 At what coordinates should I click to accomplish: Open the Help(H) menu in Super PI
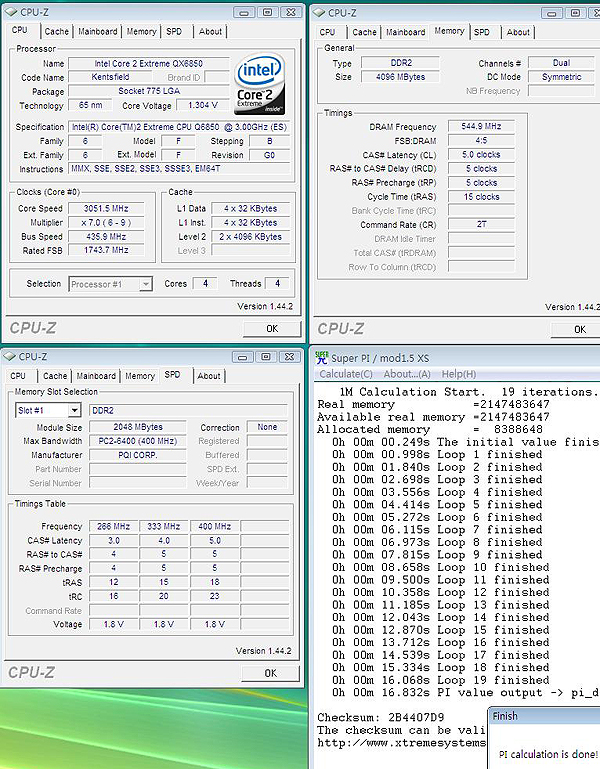click(459, 374)
